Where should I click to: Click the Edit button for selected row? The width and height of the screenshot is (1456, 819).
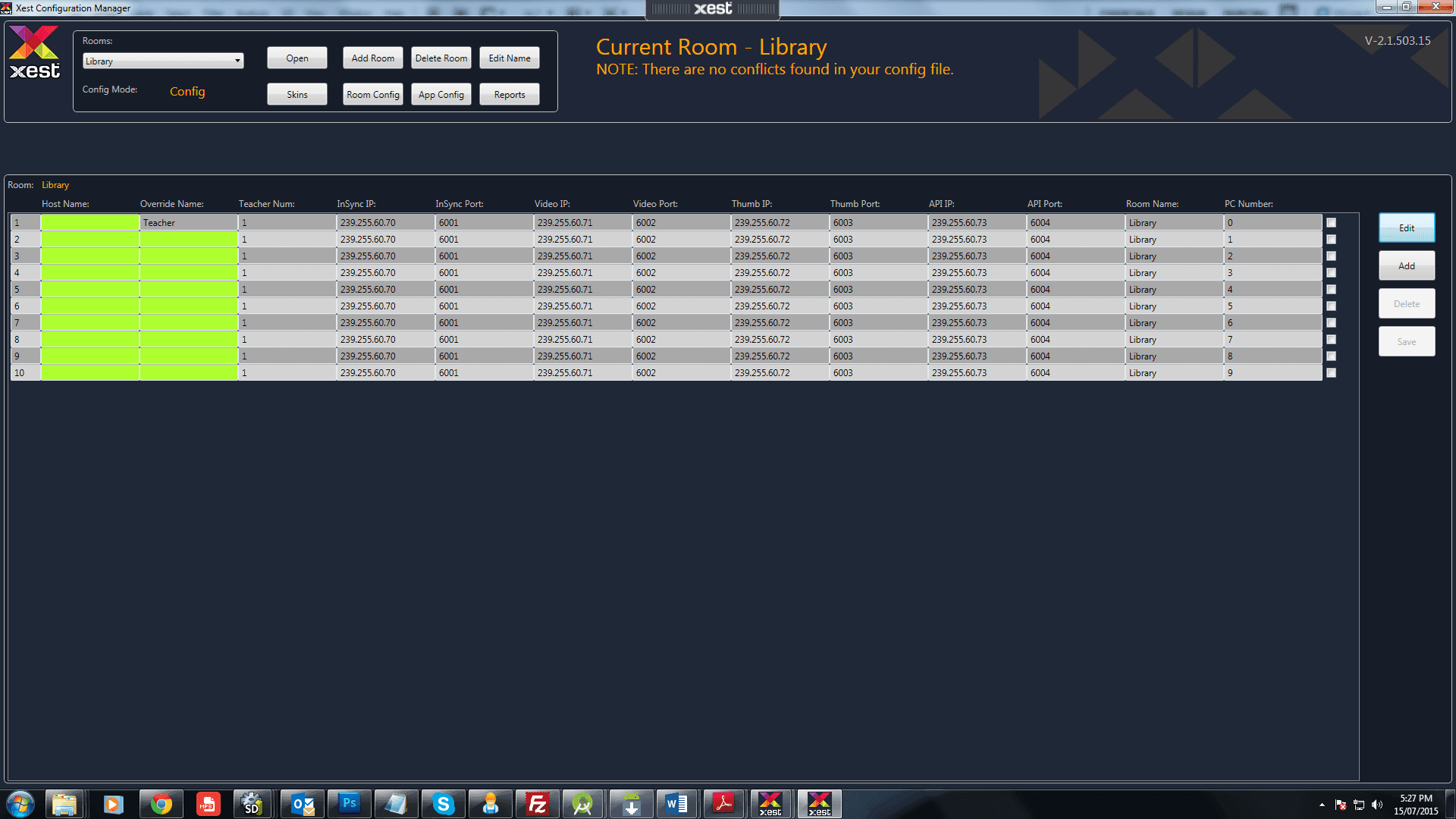click(x=1406, y=228)
